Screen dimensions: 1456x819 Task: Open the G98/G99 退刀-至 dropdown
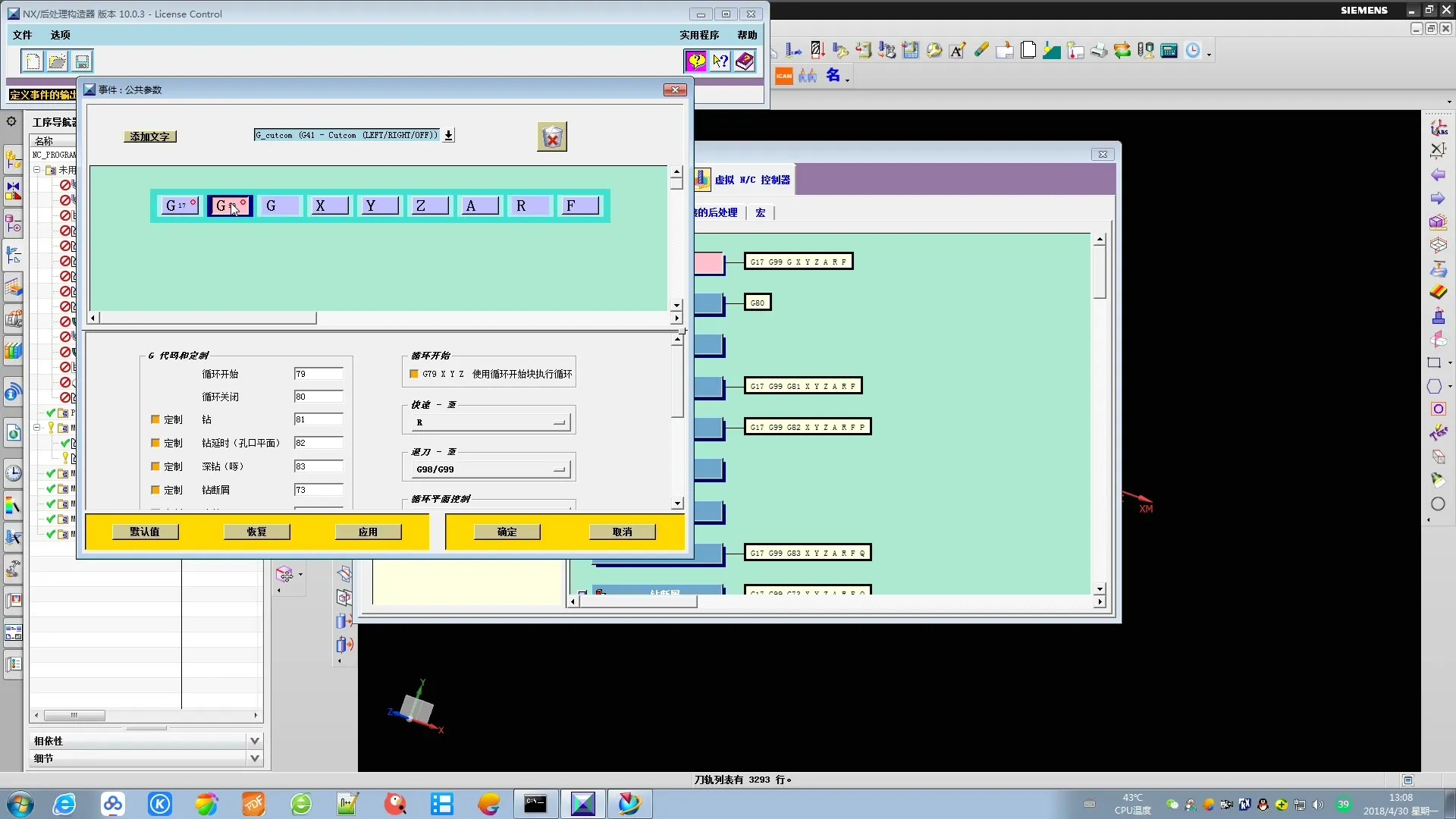[x=491, y=469]
